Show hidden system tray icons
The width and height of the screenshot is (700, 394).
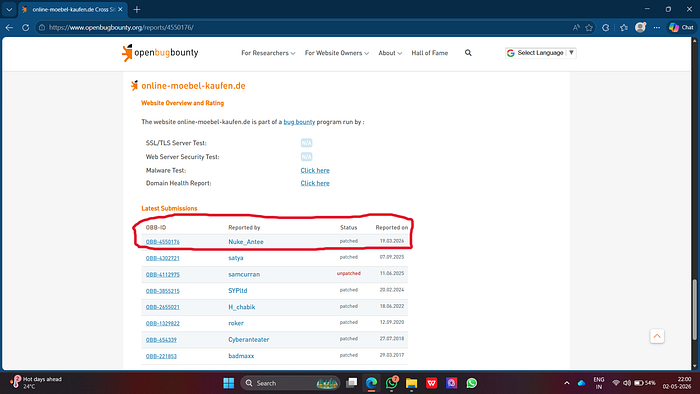(x=567, y=383)
